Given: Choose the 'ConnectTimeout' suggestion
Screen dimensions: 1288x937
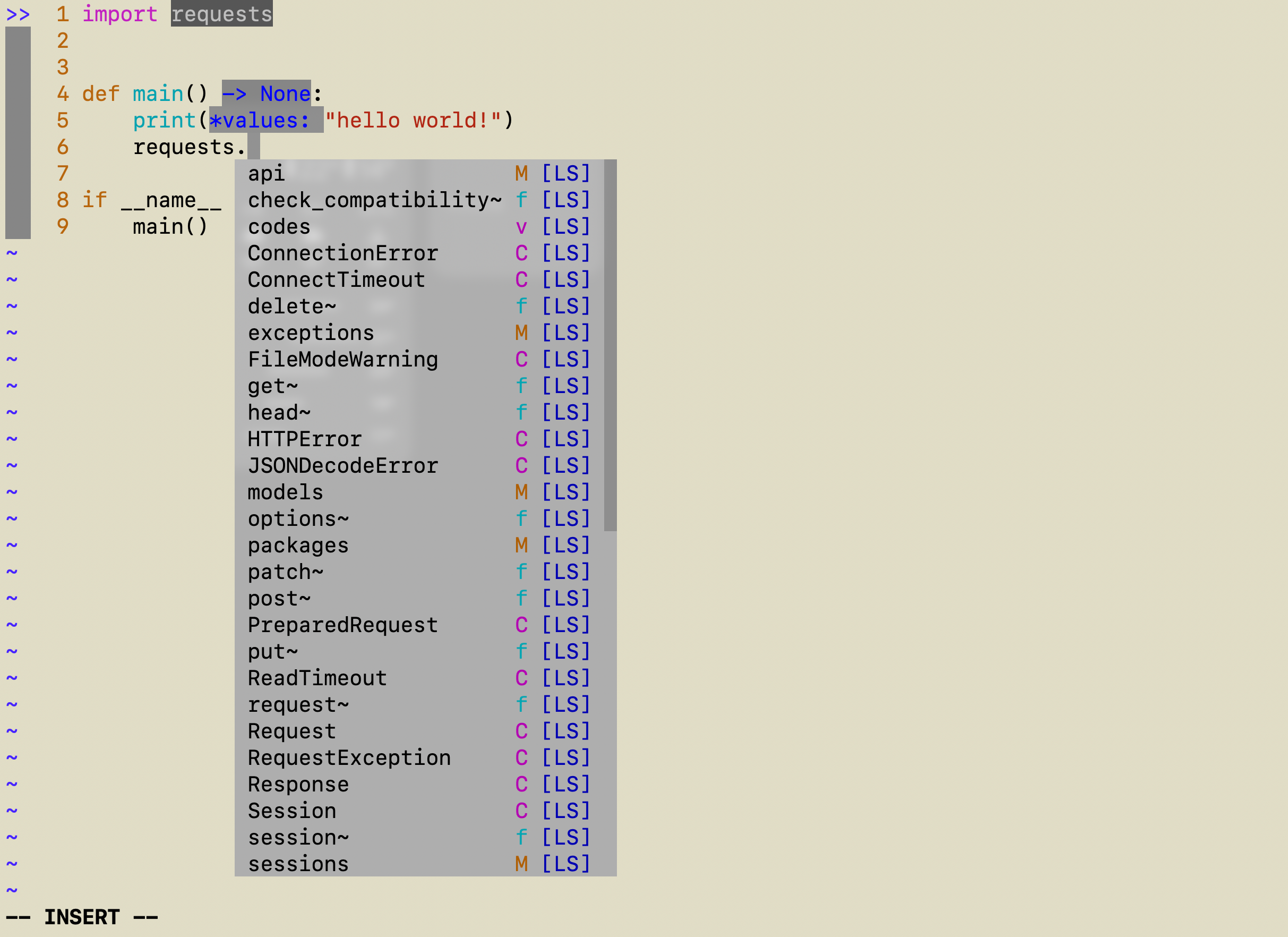Looking at the screenshot, I should point(419,279).
